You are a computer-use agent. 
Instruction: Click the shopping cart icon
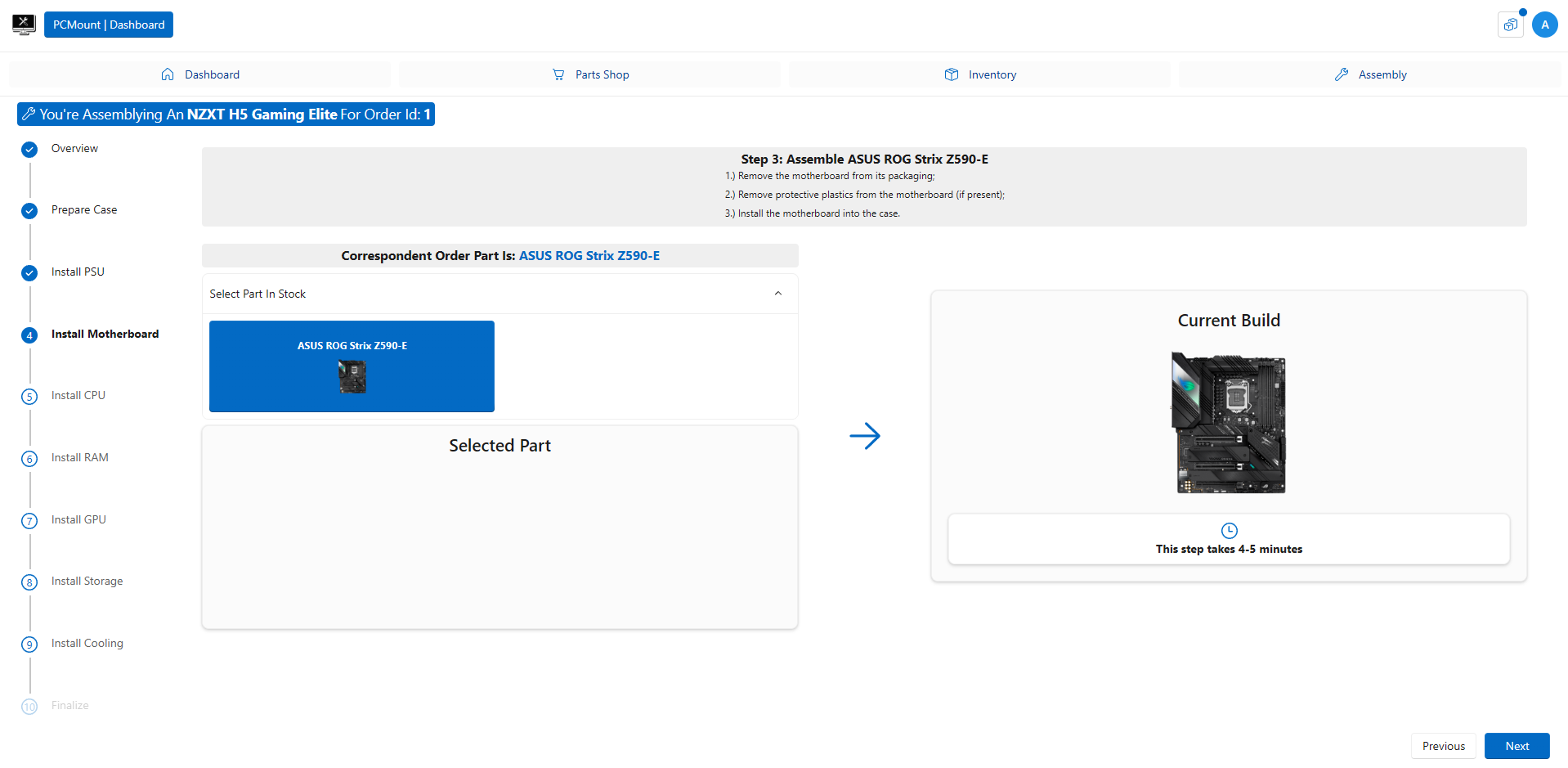click(x=558, y=74)
